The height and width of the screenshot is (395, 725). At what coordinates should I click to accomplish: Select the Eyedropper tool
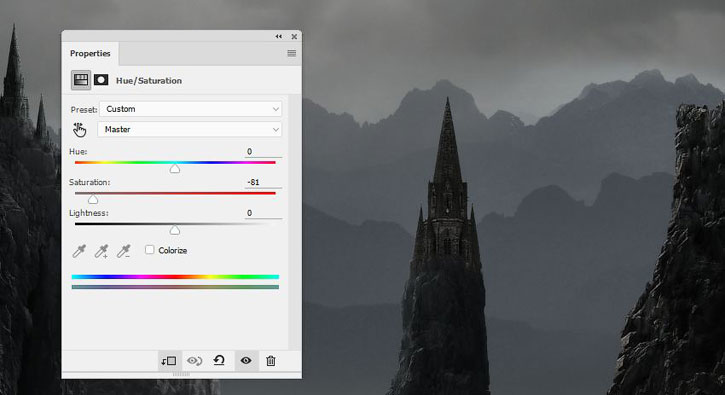tap(79, 251)
